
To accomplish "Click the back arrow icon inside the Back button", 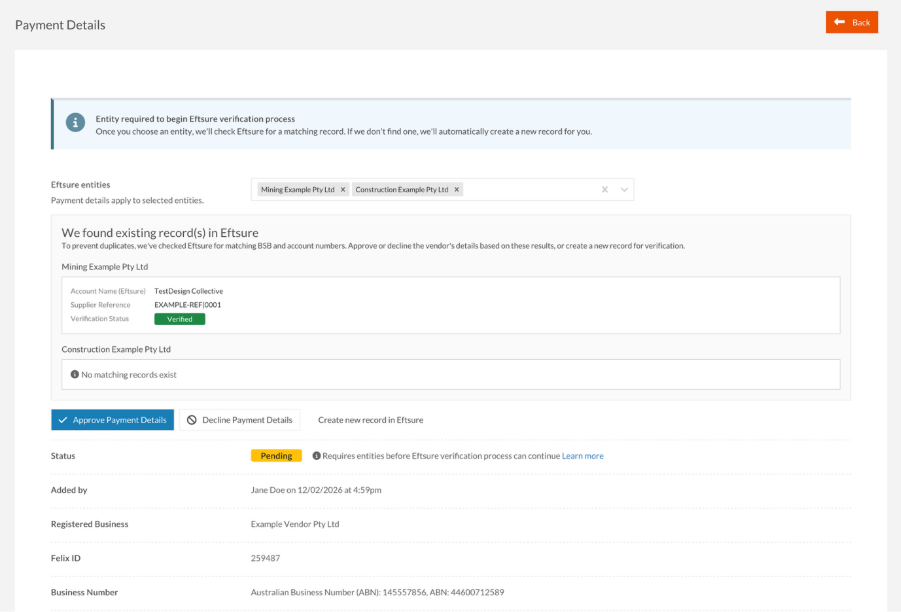I will (x=838, y=21).
